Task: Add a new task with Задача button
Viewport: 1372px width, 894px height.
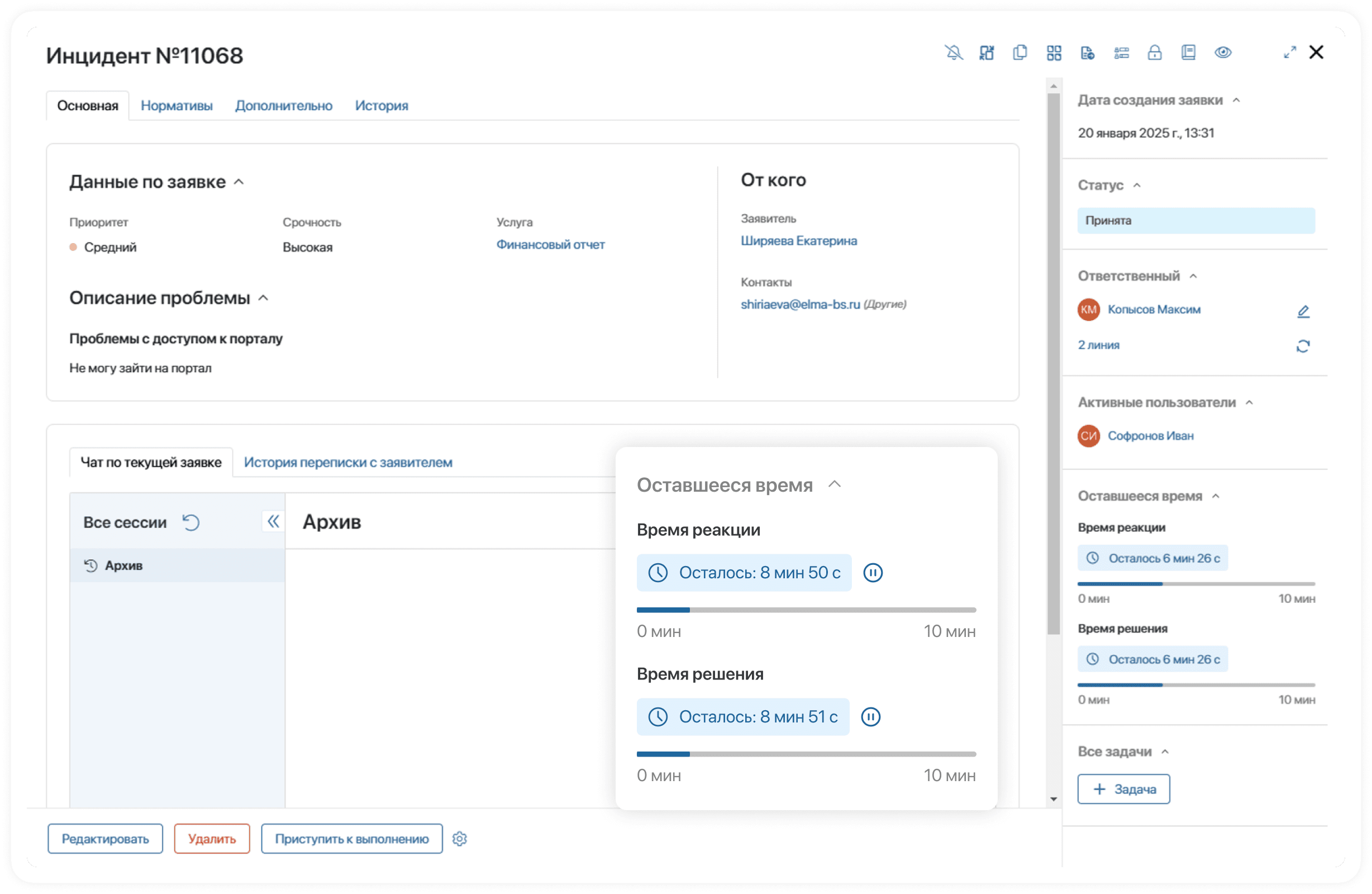Action: tap(1124, 790)
